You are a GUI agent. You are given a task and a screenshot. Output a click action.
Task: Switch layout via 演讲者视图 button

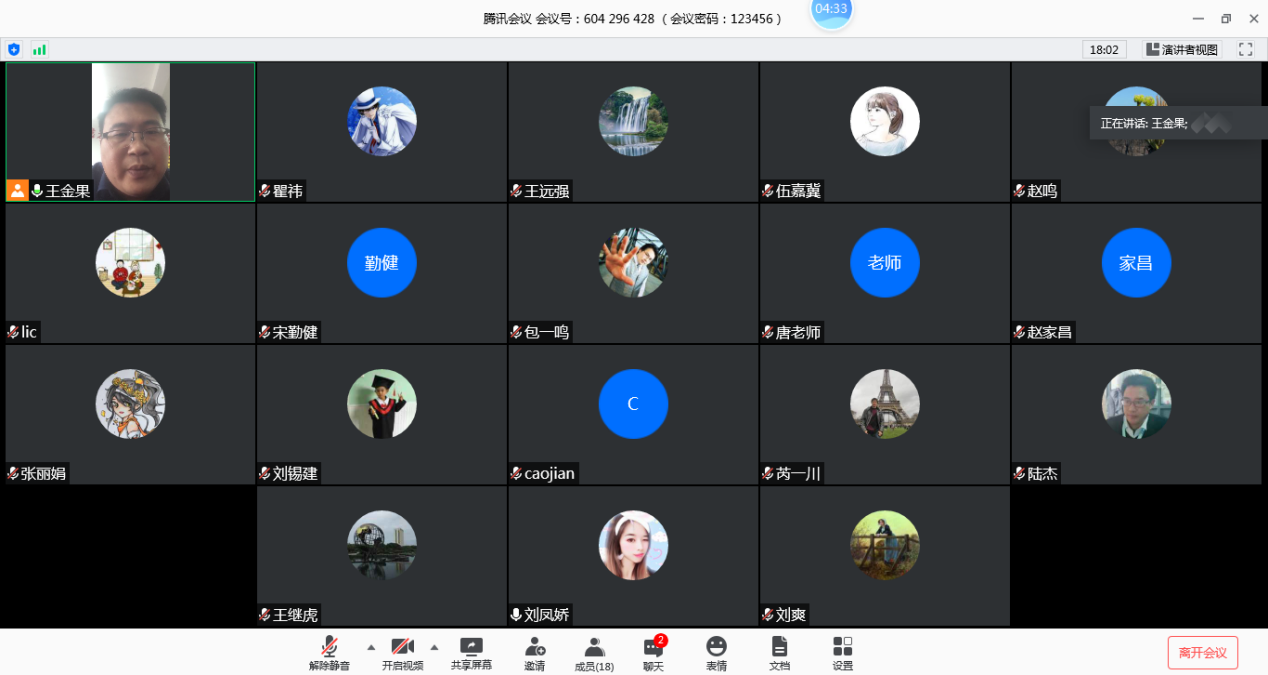click(x=1182, y=49)
